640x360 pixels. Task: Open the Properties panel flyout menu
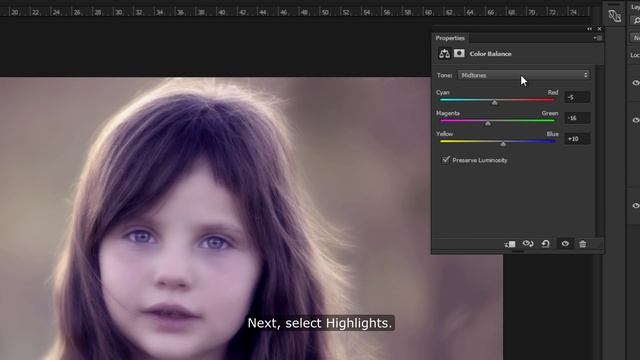point(598,38)
